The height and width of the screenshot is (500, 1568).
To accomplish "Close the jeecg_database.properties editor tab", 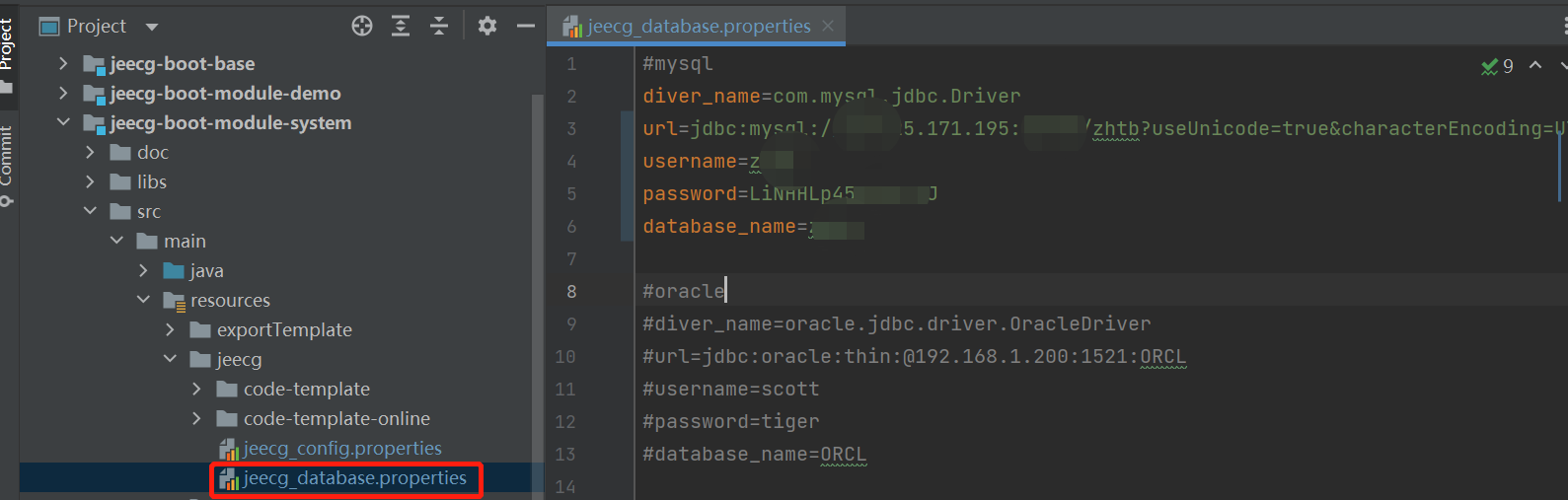I will coord(828,27).
